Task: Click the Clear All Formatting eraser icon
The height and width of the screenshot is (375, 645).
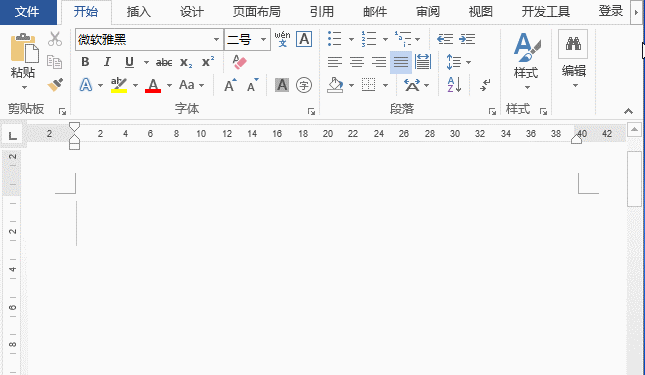Action: tap(239, 62)
